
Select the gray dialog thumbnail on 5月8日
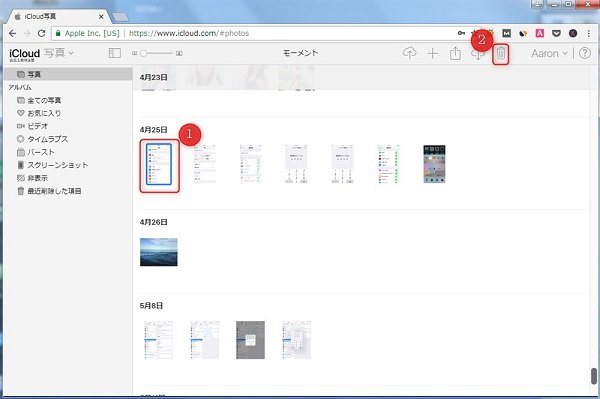click(250, 340)
